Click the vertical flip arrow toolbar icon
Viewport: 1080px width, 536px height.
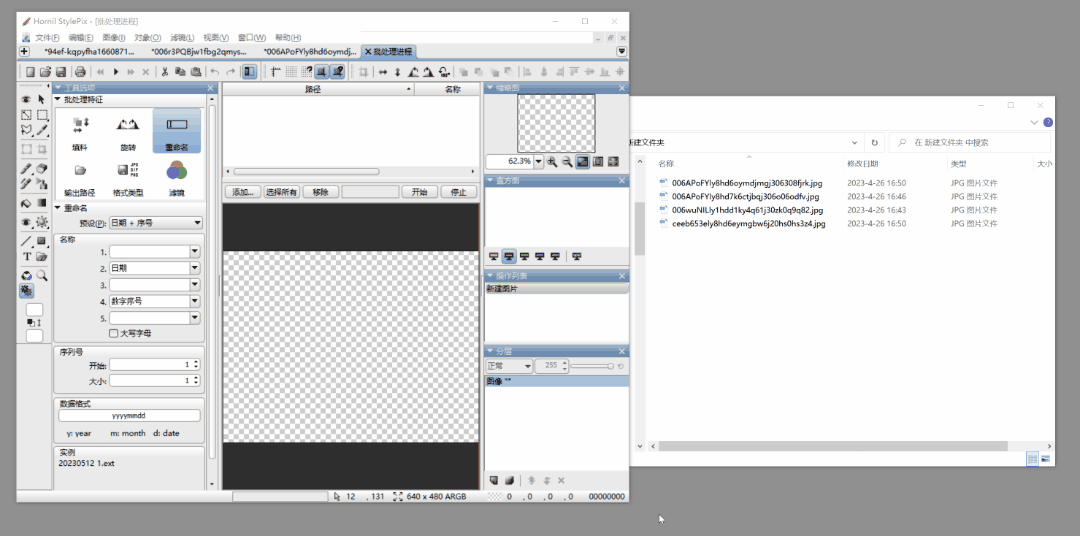397,72
